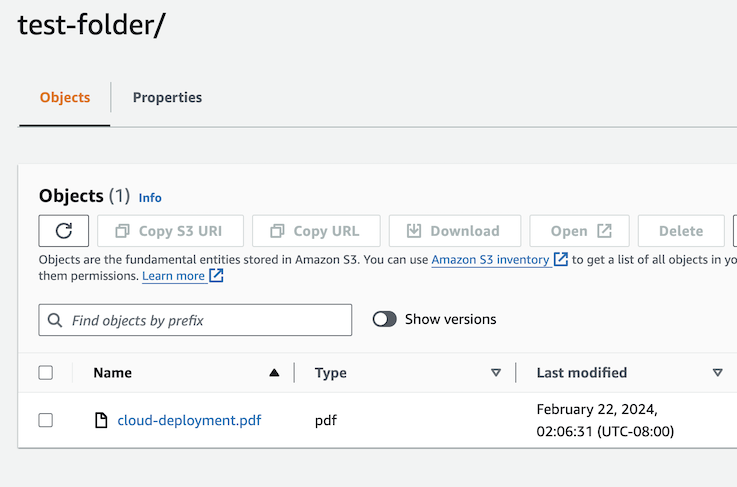This screenshot has height=487, width=737.
Task: Switch to the Properties tab
Action: coord(167,98)
